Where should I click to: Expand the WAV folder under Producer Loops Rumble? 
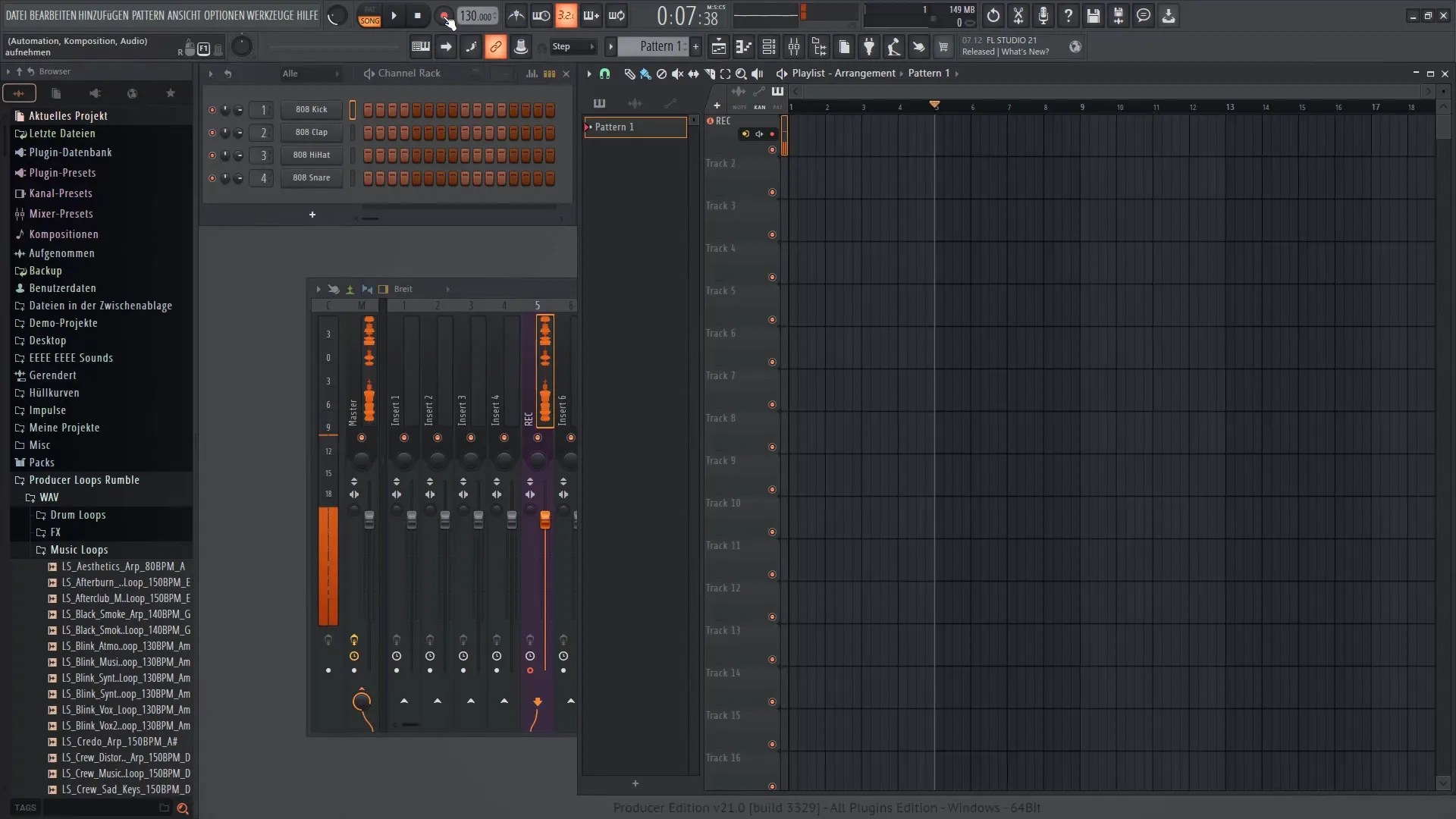[x=48, y=497]
